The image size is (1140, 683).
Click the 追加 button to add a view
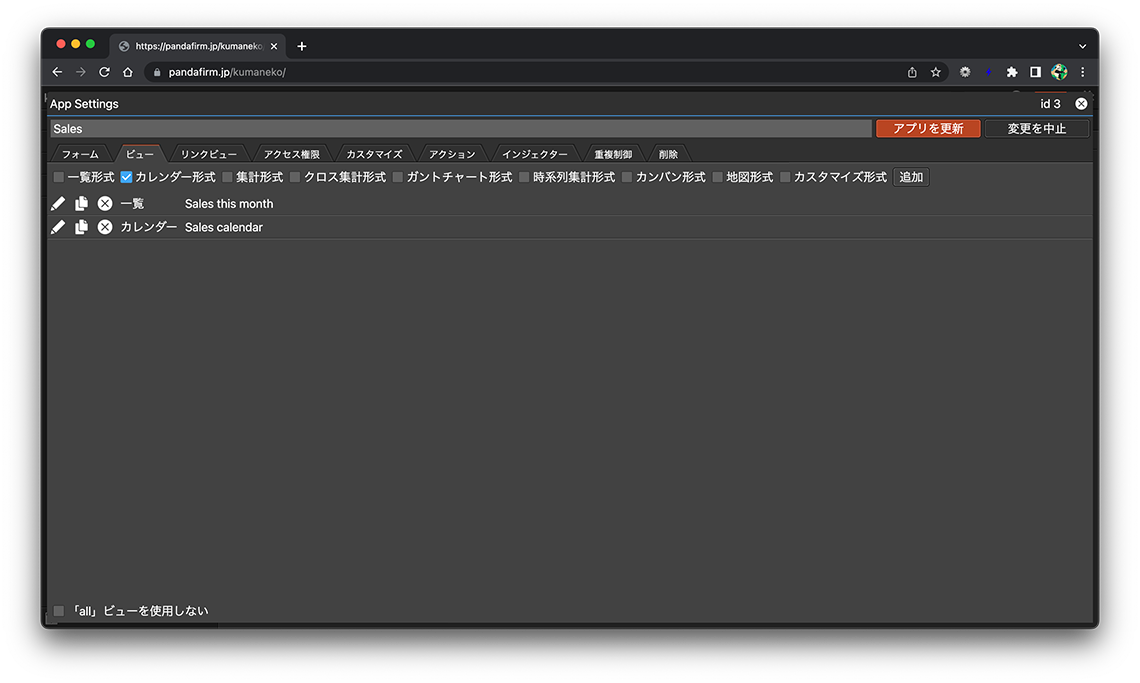pos(911,177)
